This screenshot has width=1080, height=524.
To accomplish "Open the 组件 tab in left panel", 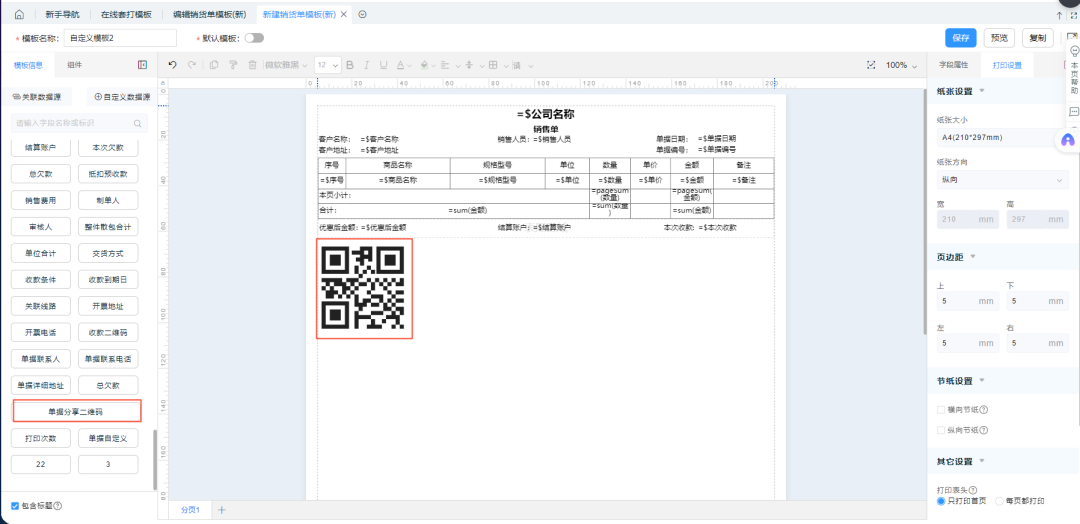I will pos(74,65).
